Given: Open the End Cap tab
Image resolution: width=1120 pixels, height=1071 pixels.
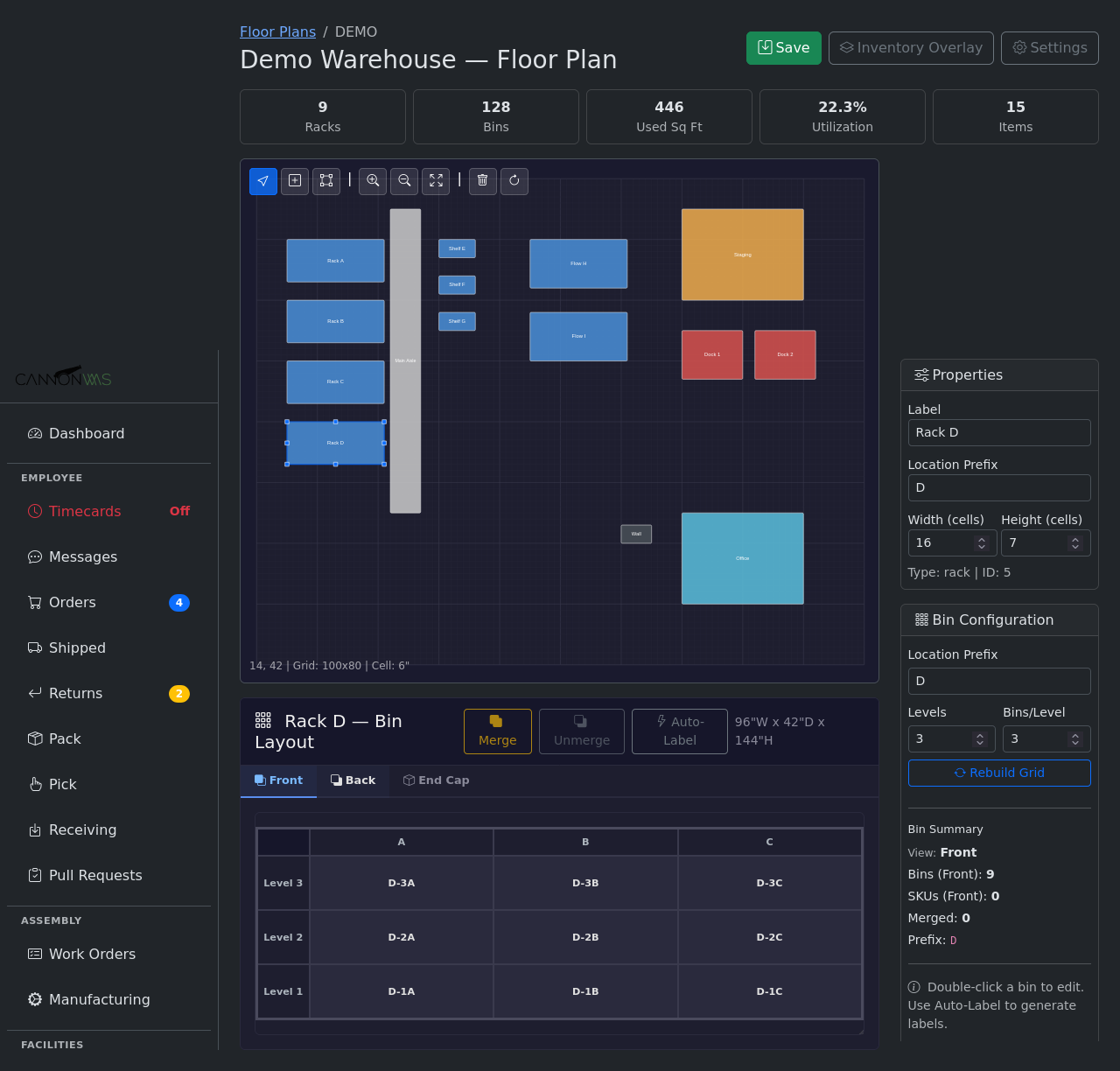Looking at the screenshot, I should click(x=436, y=780).
